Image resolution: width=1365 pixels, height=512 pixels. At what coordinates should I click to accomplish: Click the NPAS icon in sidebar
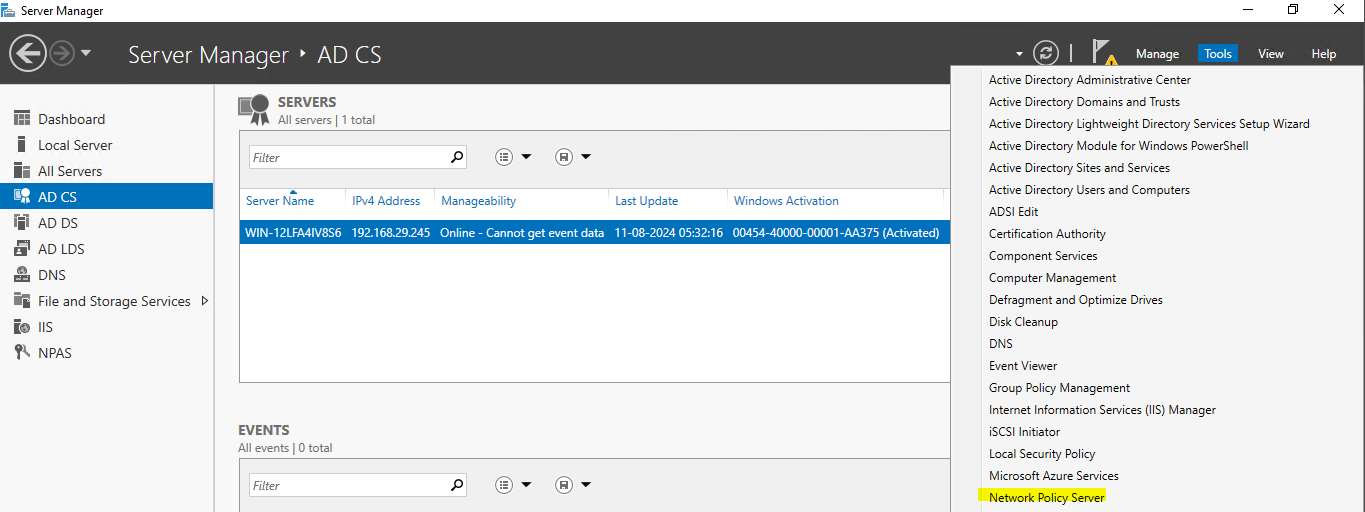[22, 353]
